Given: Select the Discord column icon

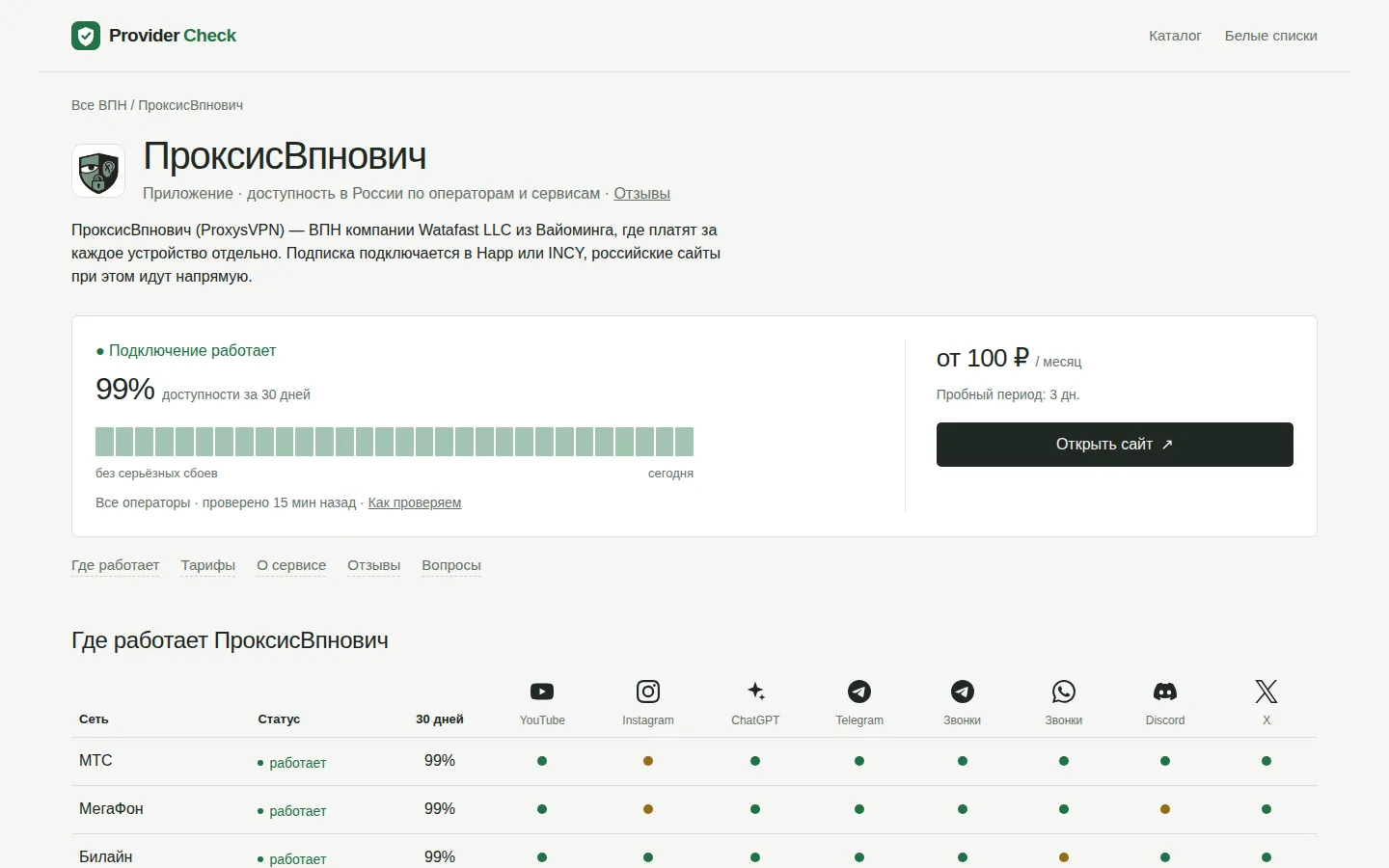Looking at the screenshot, I should [1165, 692].
